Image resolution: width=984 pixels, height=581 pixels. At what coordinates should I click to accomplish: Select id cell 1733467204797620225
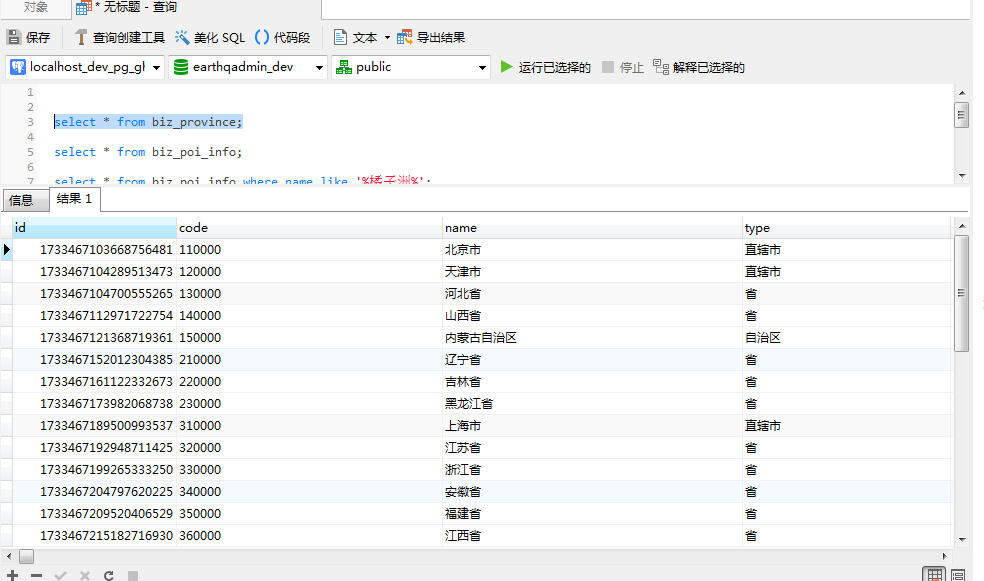(x=94, y=491)
